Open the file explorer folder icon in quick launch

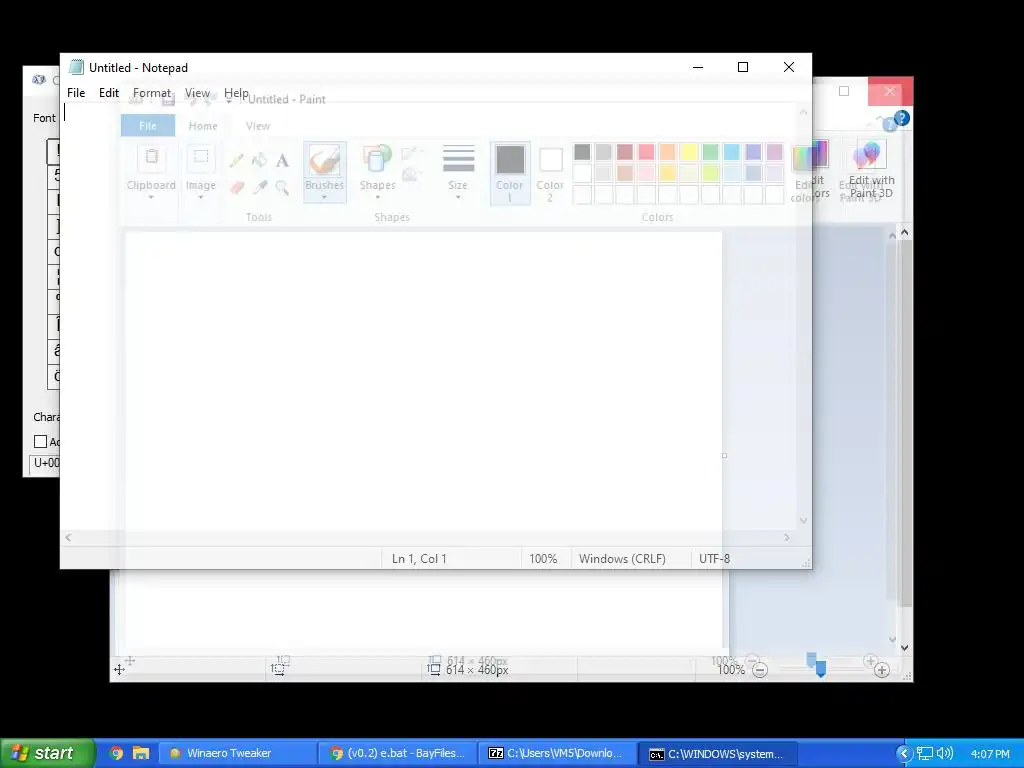click(141, 753)
